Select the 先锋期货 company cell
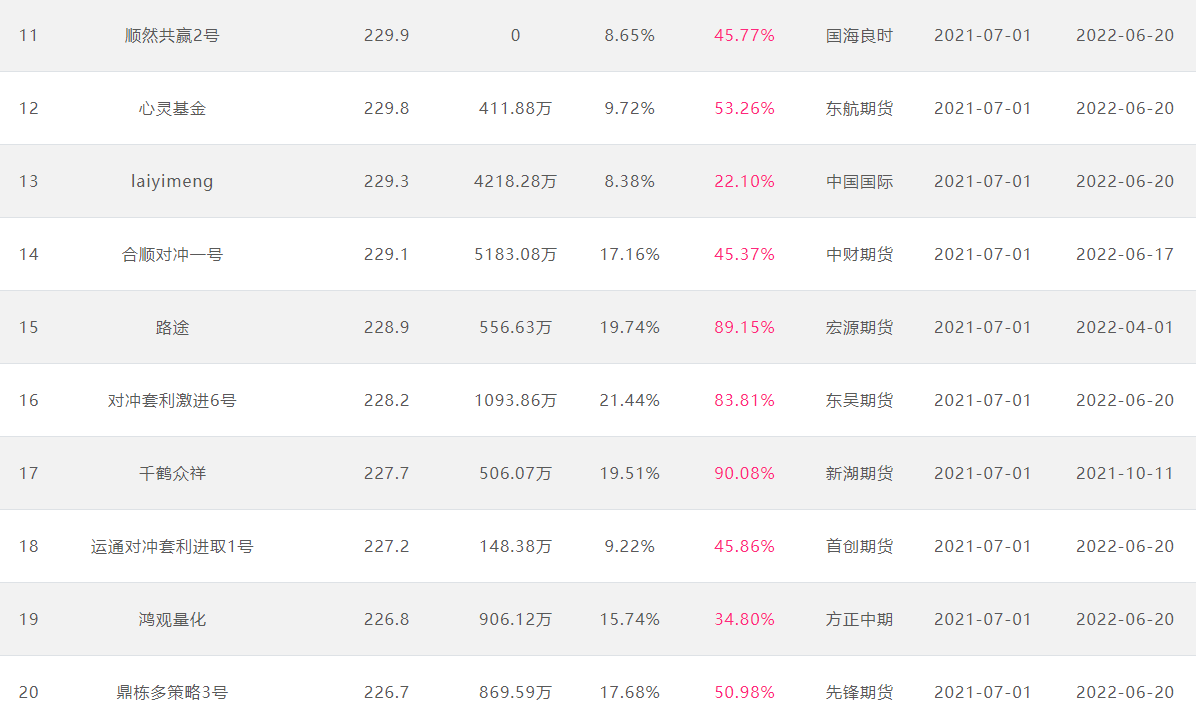Screen dimensions: 1196x724 tap(859, 693)
